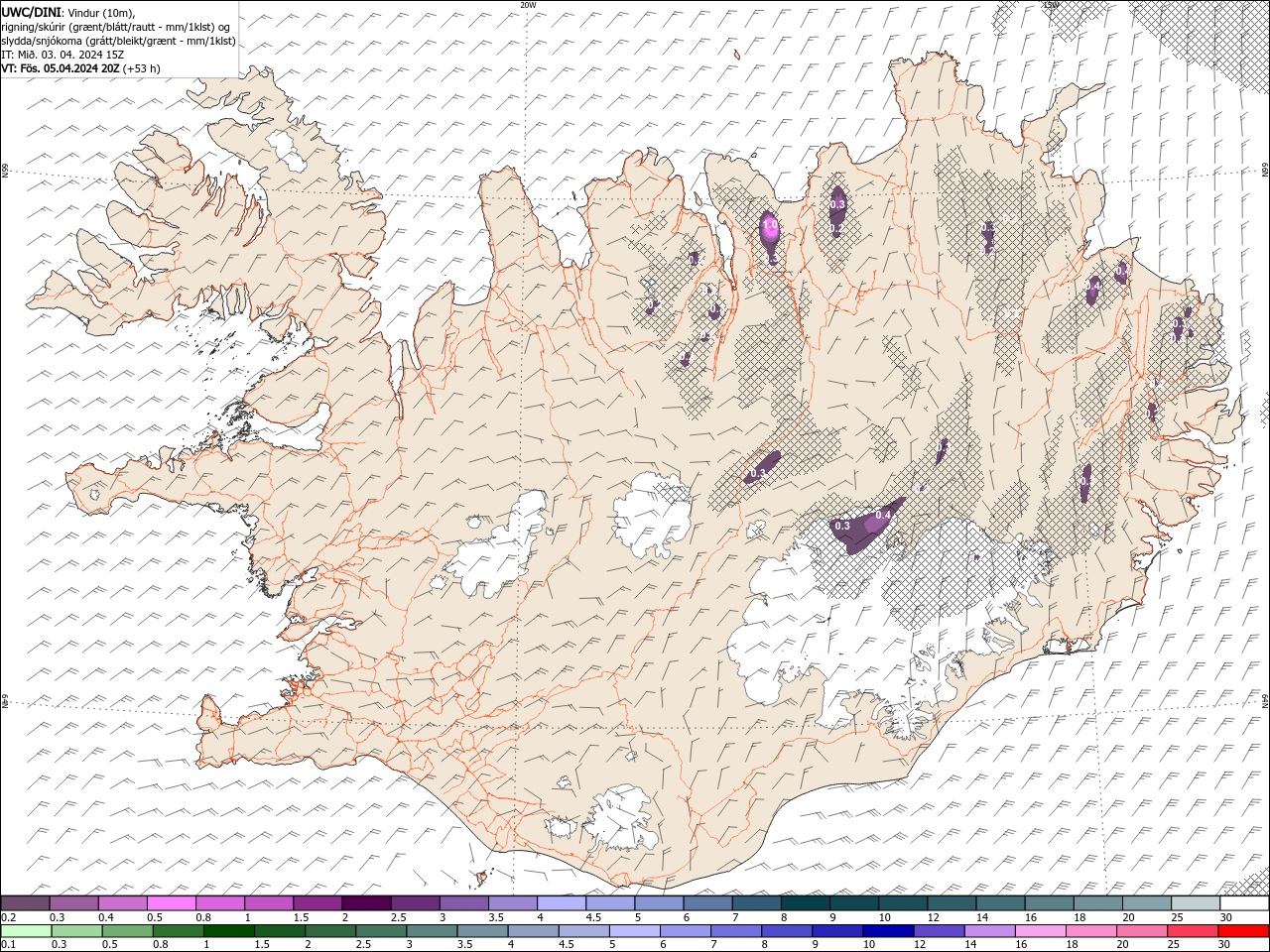The width and height of the screenshot is (1270, 952).
Task: Click the 'slydda/snjókoma' legend description line
Action: pos(118,41)
